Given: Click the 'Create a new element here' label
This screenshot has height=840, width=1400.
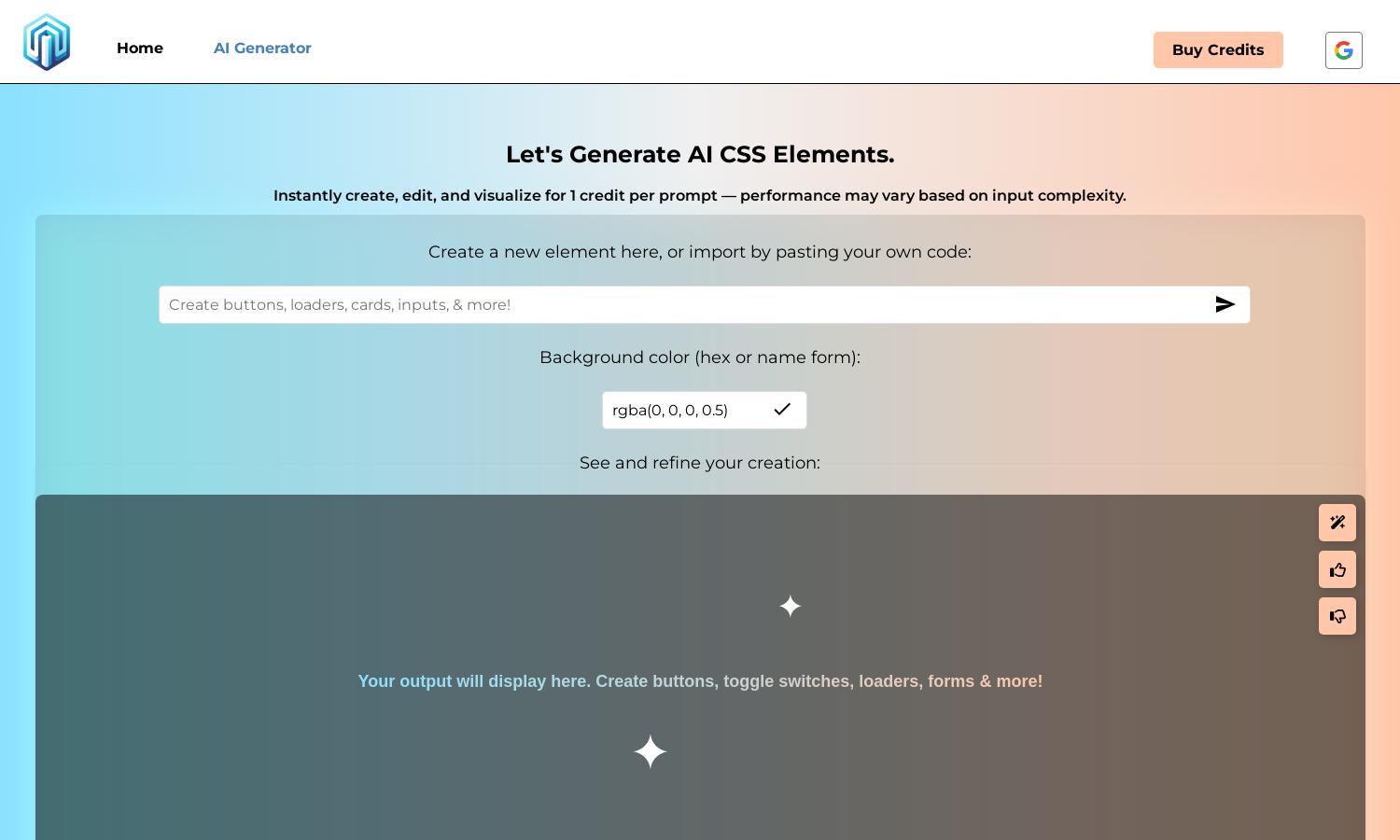Looking at the screenshot, I should 700,252.
